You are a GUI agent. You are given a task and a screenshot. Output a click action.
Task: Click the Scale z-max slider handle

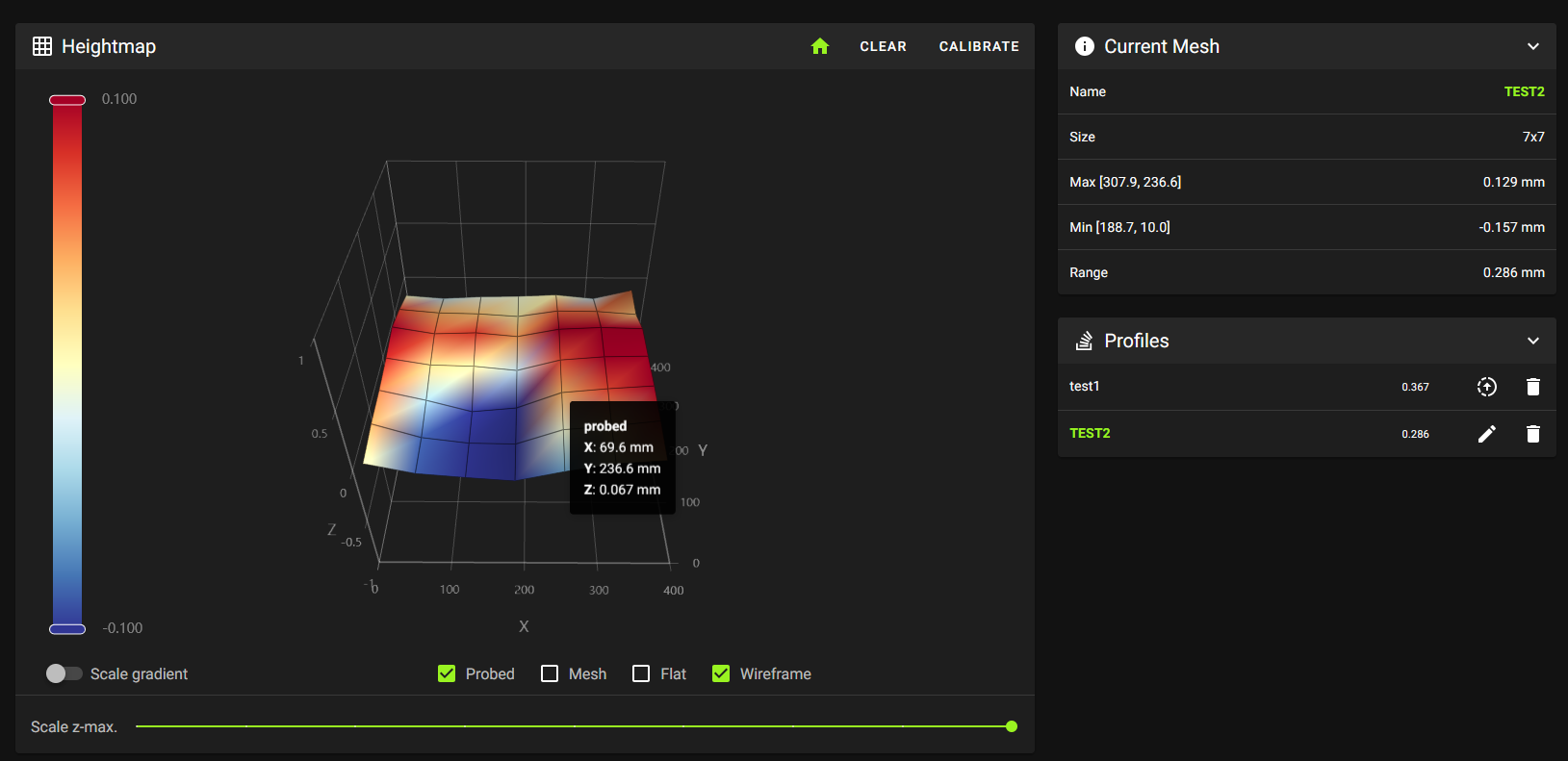(x=1012, y=726)
